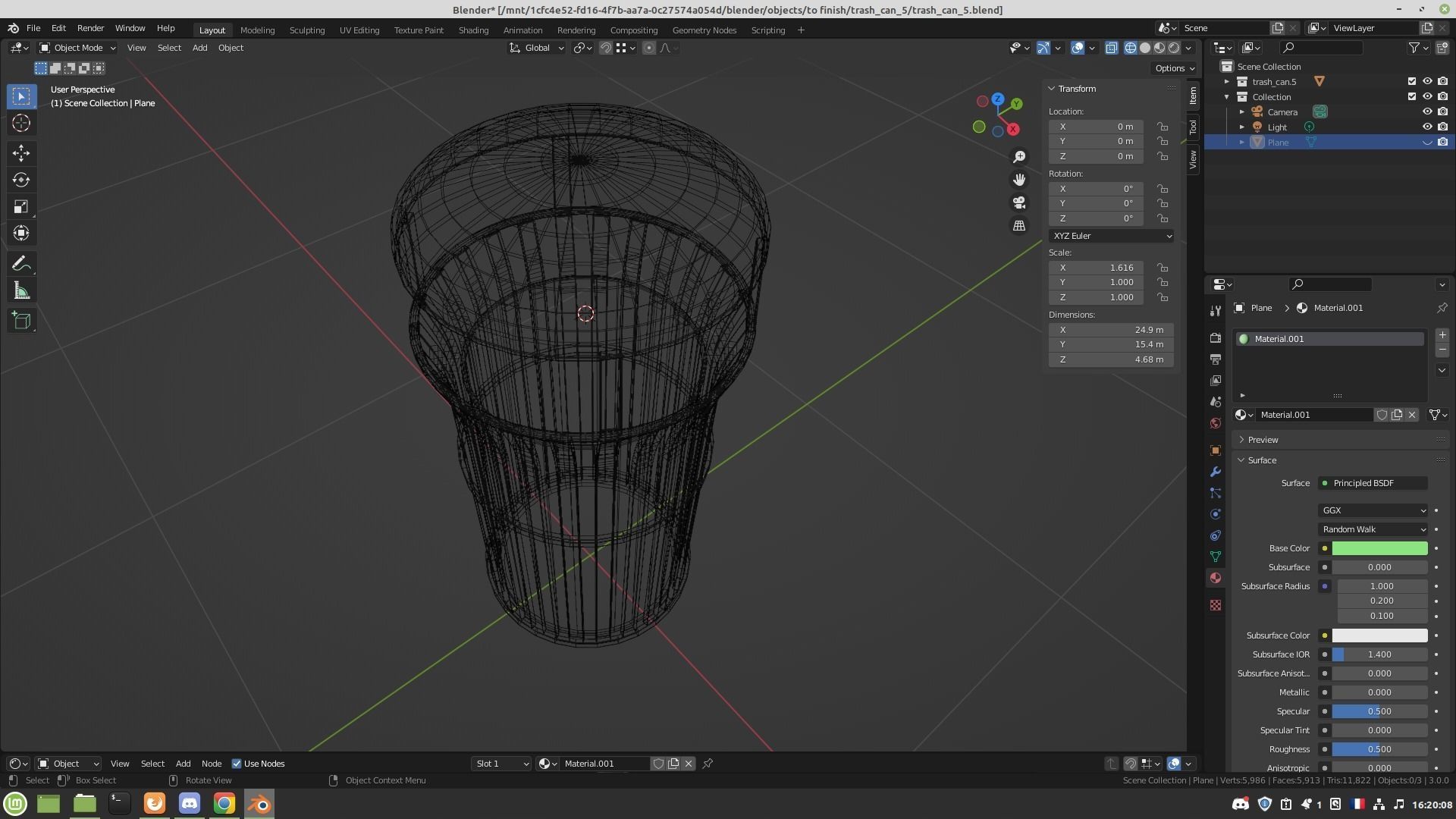Open the Node menu in shader editor
1456x819 pixels.
(x=212, y=764)
